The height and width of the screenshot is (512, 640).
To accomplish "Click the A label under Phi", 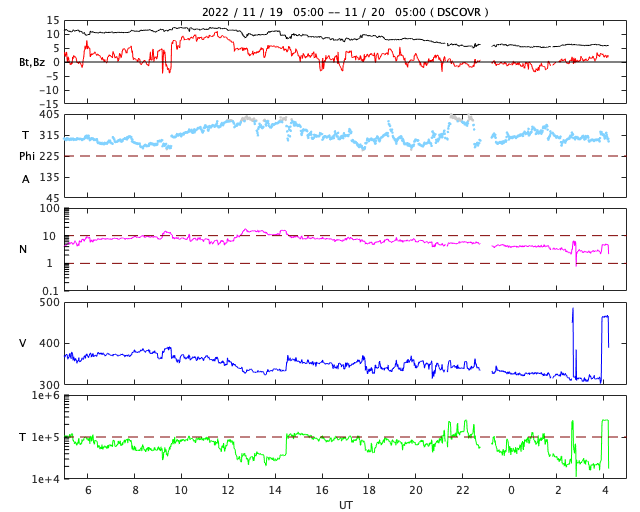I will tap(26, 179).
